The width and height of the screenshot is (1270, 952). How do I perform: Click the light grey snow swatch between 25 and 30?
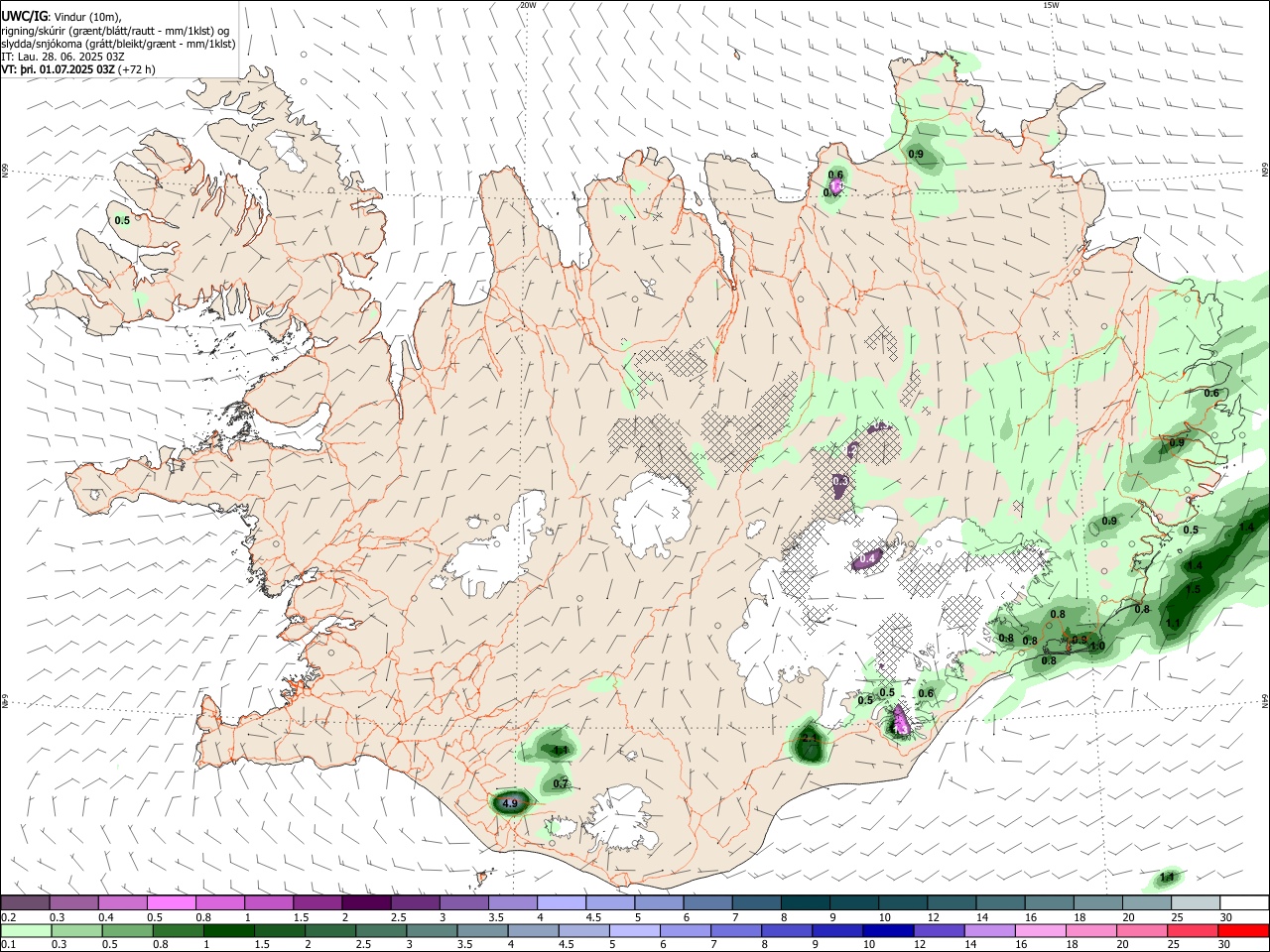pyautogui.click(x=1196, y=902)
